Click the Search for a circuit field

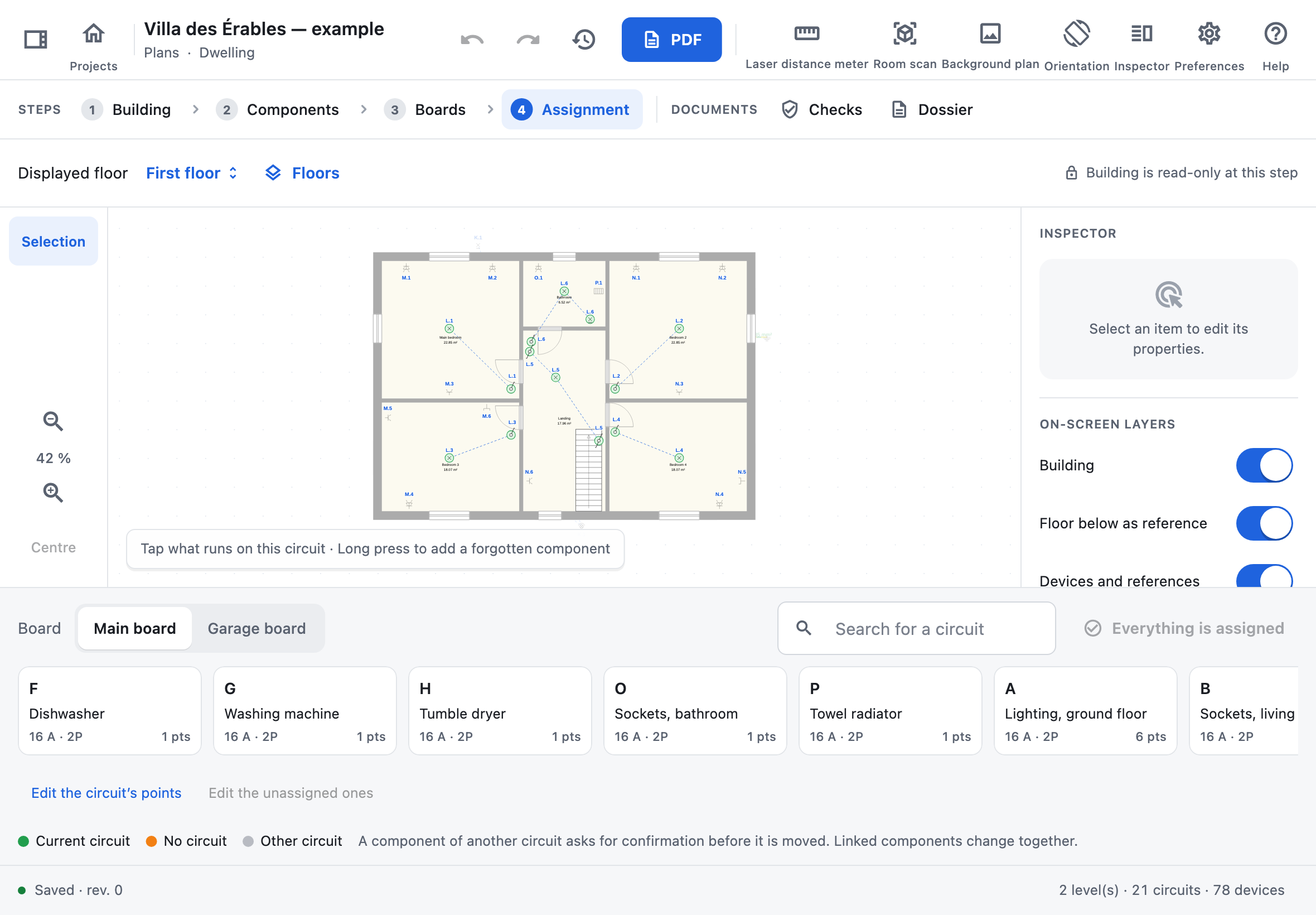pos(916,628)
